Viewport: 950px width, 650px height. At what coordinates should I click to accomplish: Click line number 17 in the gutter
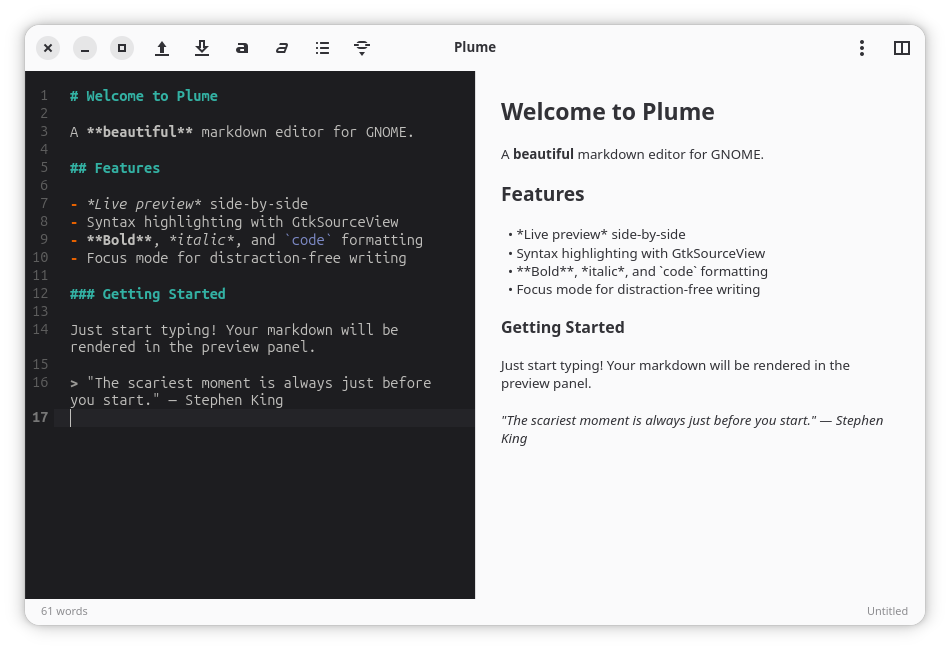[40, 417]
